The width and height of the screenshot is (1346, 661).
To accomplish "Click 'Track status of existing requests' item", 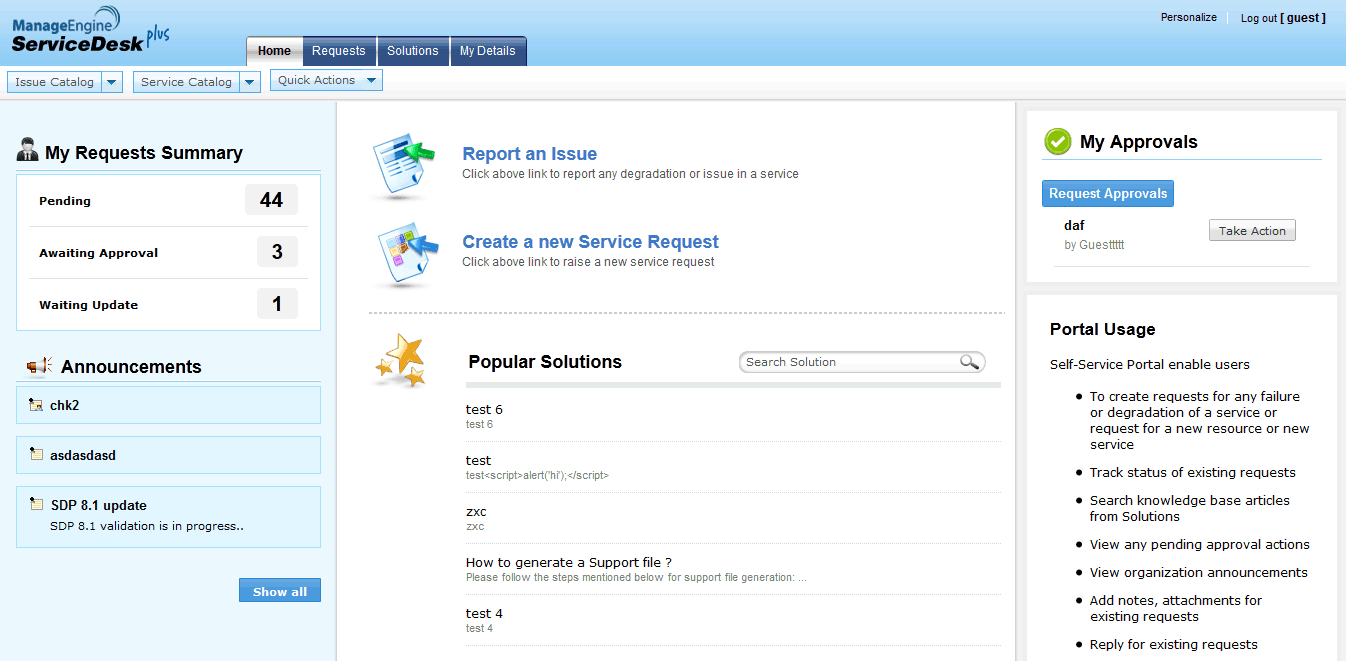I will (x=1192, y=472).
